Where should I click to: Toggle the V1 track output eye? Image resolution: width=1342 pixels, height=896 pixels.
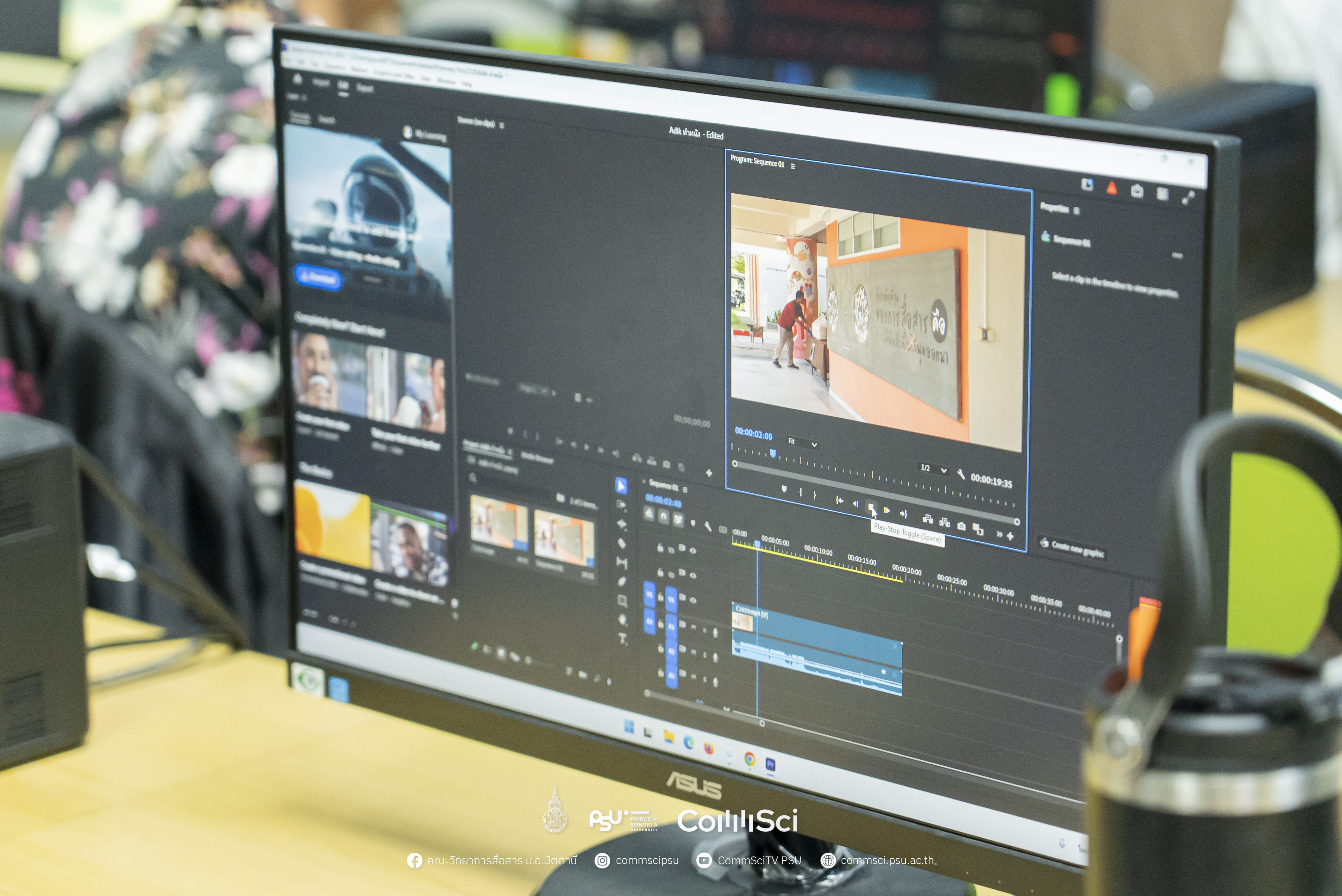coord(693,600)
